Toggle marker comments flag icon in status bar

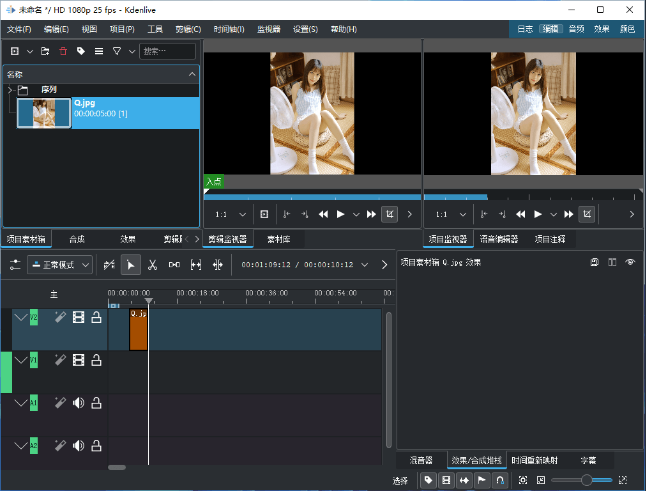(x=482, y=480)
